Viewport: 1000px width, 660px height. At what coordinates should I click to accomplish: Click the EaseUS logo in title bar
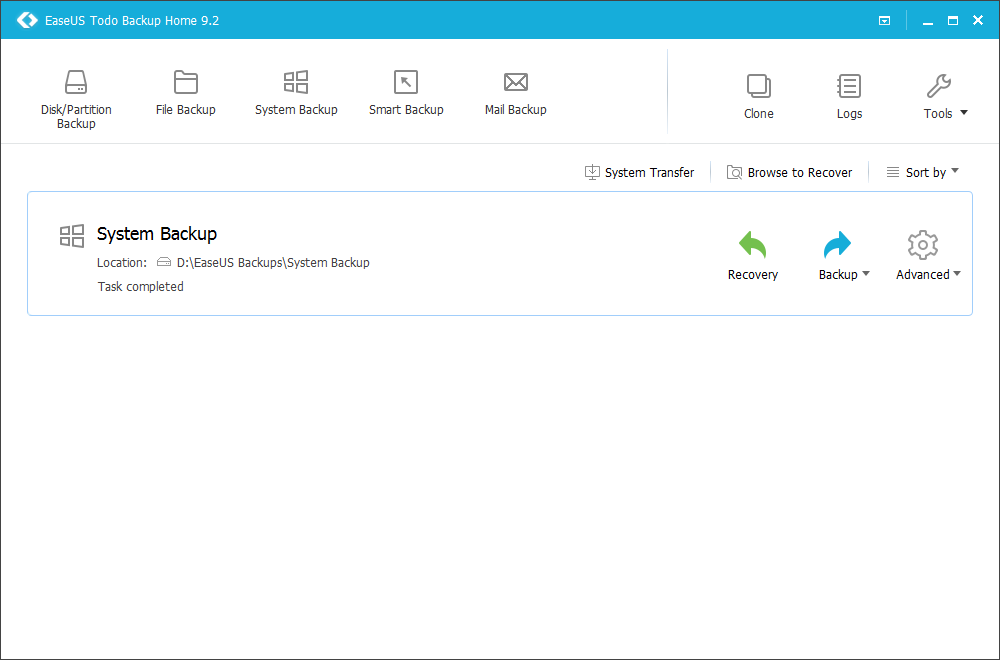tap(27, 20)
